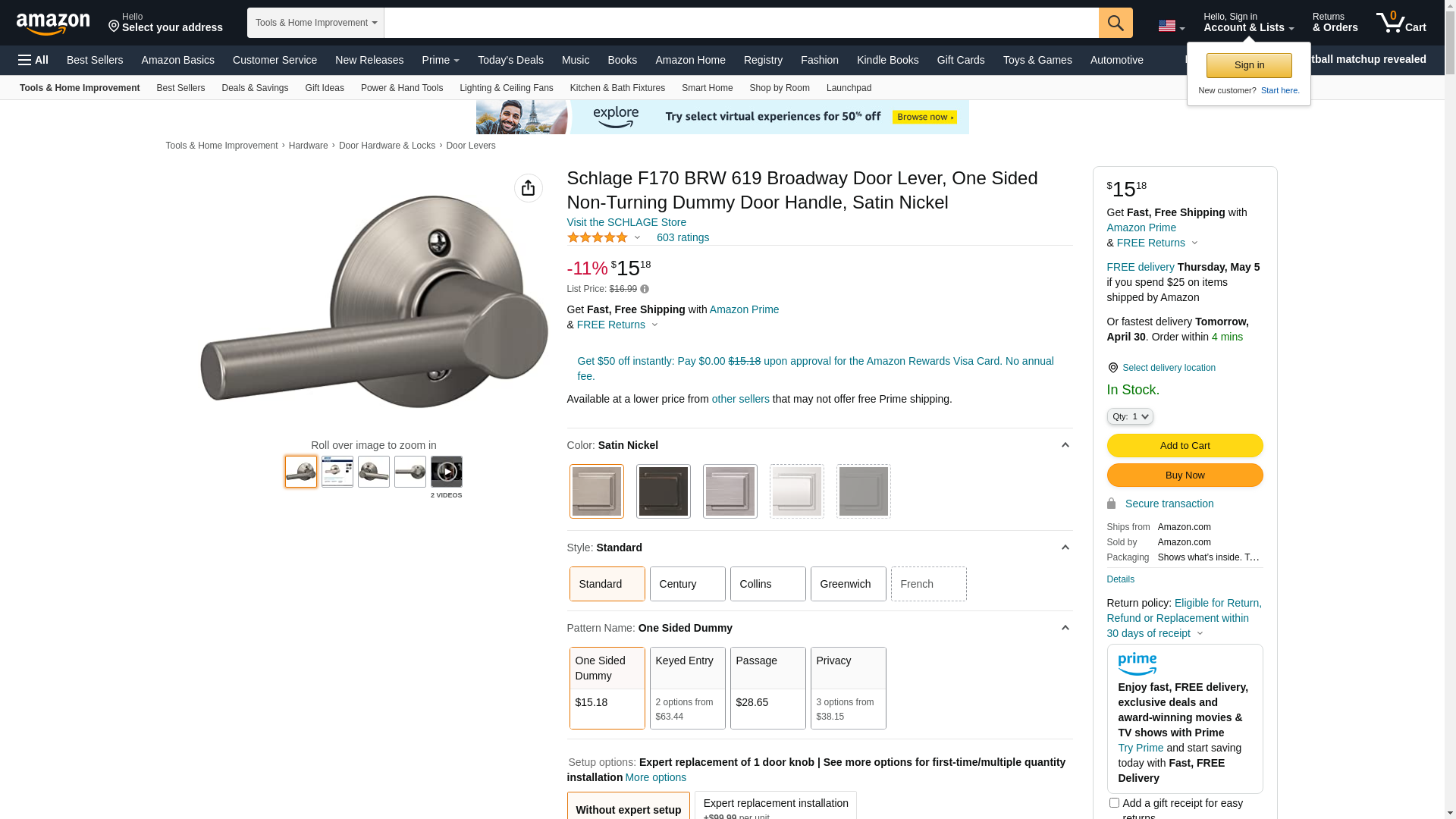The image size is (1456, 819).
Task: Open the Qty quantity dropdown
Action: 1130,416
